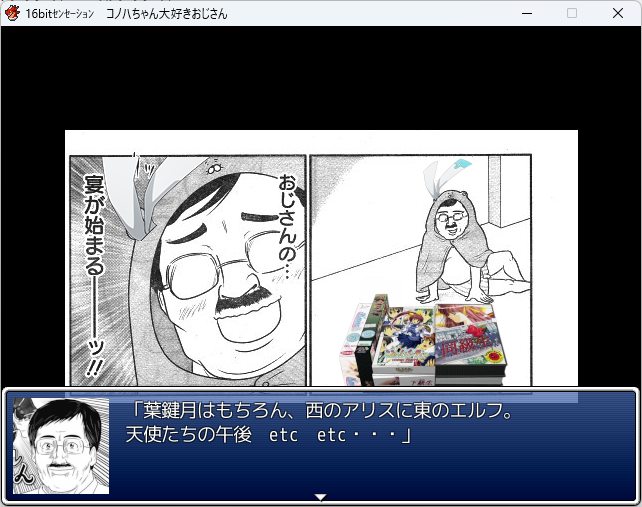Click the speaker face portrait in dialogue box
This screenshot has height=507, width=642.
[x=61, y=446]
